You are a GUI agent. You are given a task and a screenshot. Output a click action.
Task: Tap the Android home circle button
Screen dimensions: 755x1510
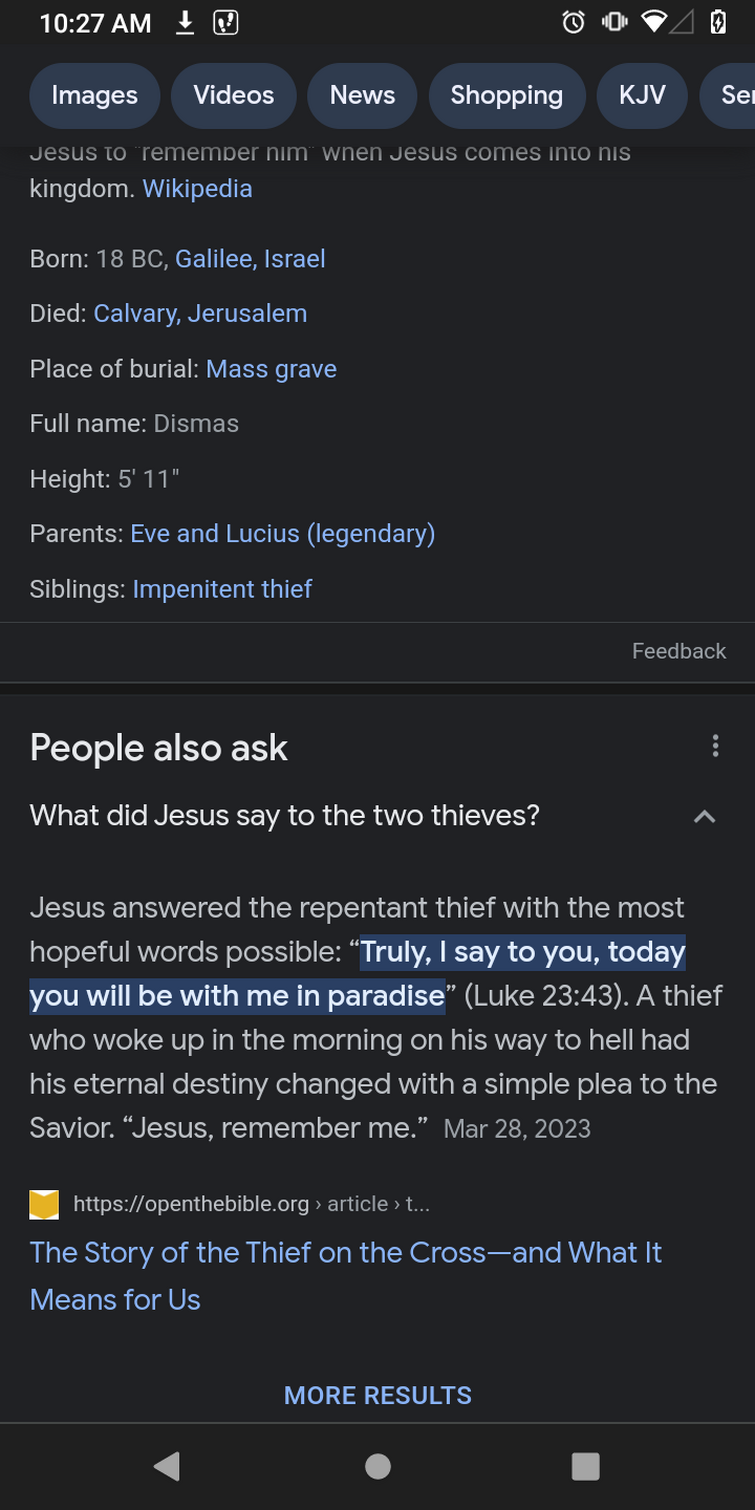378,1466
